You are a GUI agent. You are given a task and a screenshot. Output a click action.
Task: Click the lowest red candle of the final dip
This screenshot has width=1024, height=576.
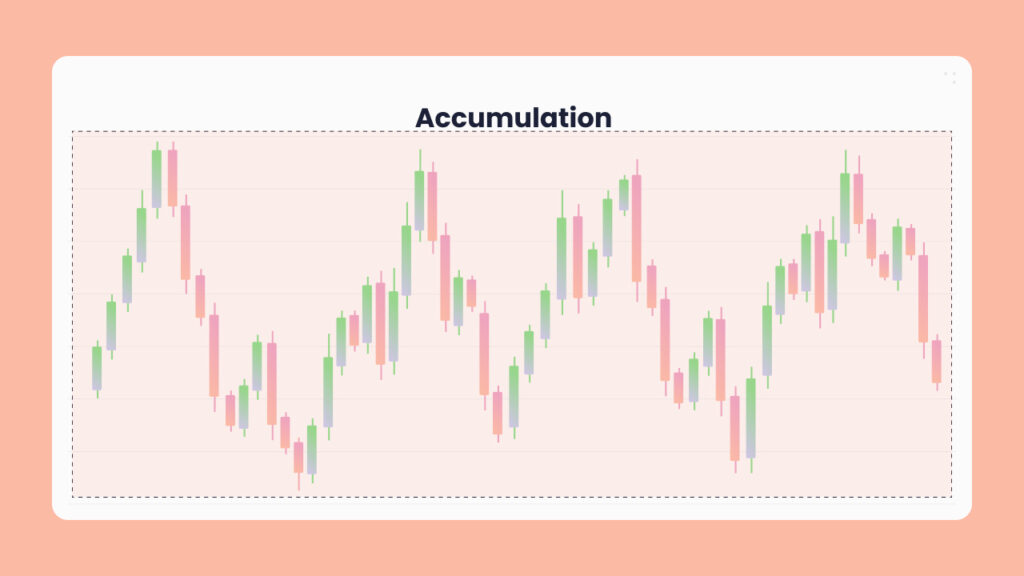[x=735, y=428]
